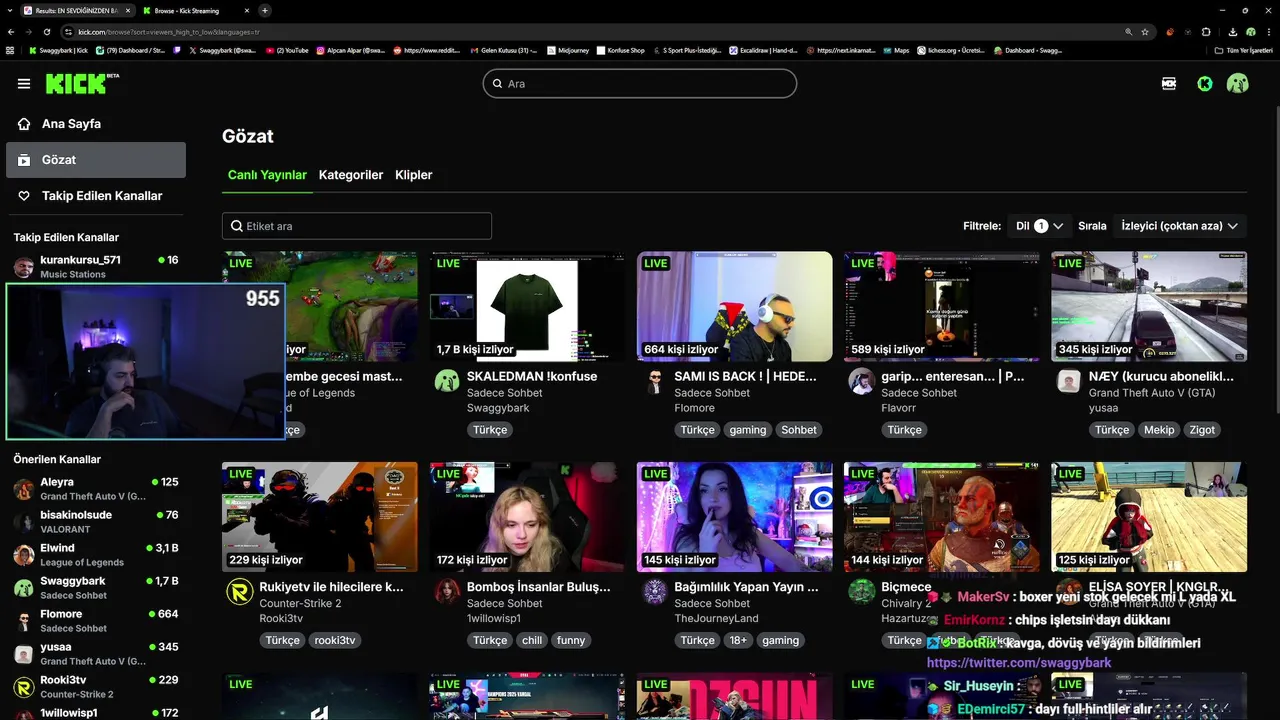This screenshot has width=1280, height=720.
Task: Open the Bağımlılık Yapan Yayın stream thumbnail
Action: (735, 517)
